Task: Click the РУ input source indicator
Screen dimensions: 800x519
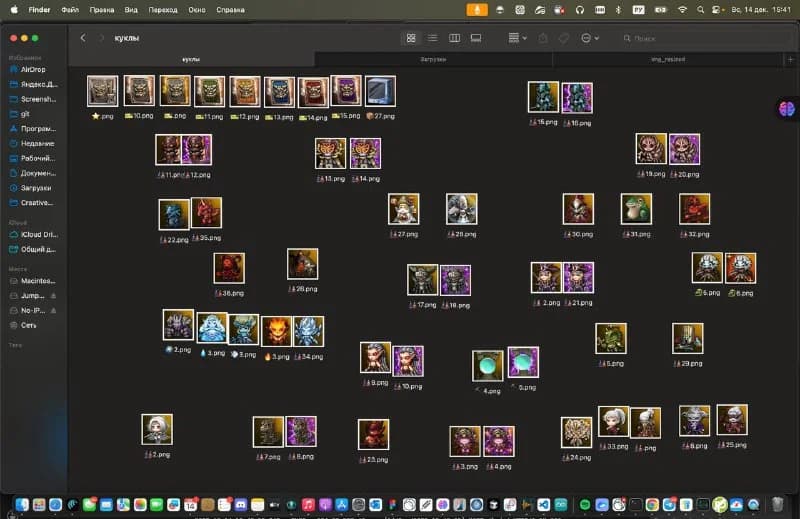Action: [638, 10]
